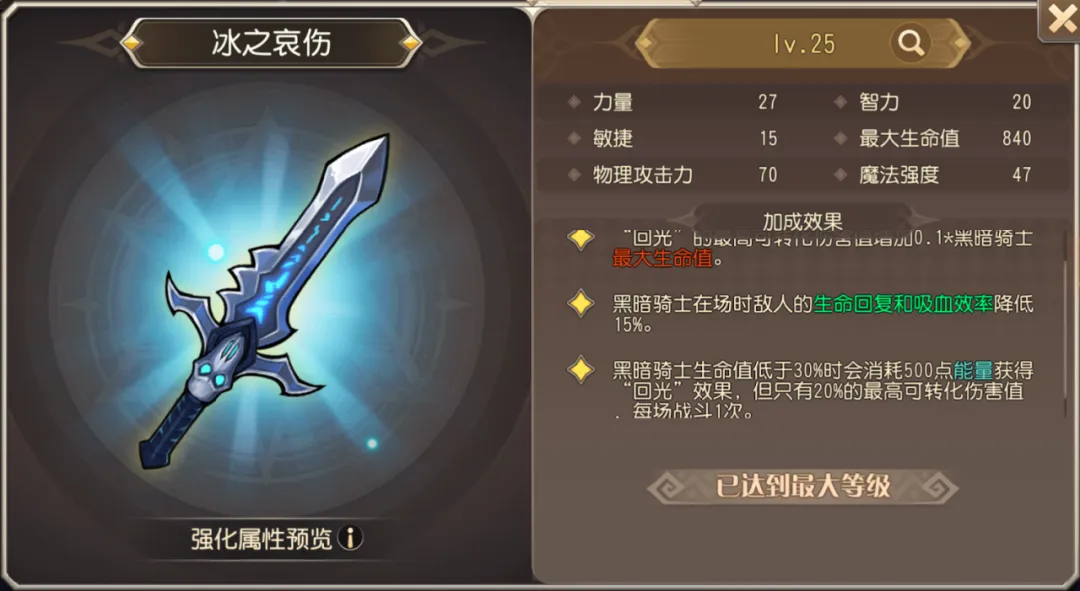Click the 敏捷 15 stat entry
The image size is (1080, 591).
tap(672, 138)
